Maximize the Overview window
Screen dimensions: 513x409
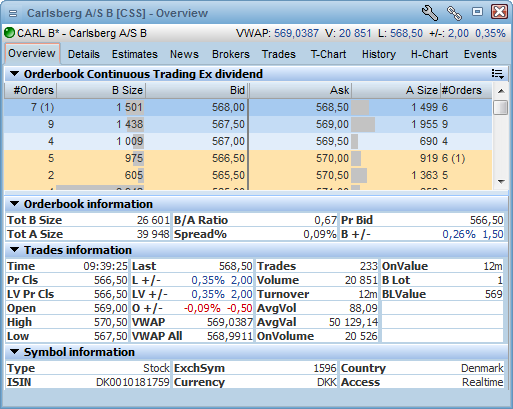tap(477, 12)
